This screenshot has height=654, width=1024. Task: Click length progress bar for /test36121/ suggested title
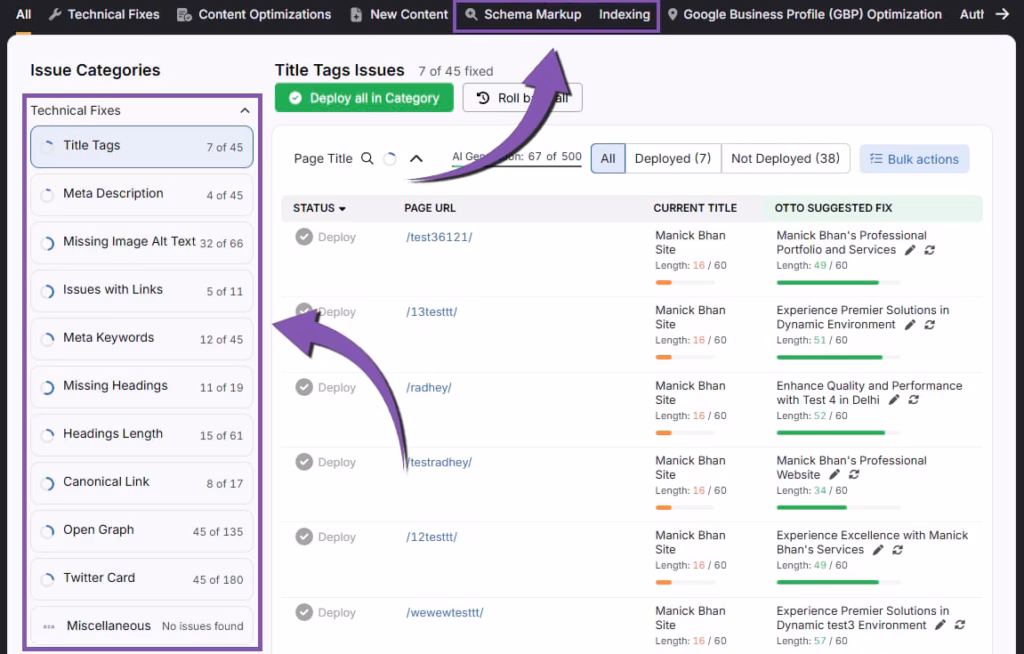click(829, 282)
